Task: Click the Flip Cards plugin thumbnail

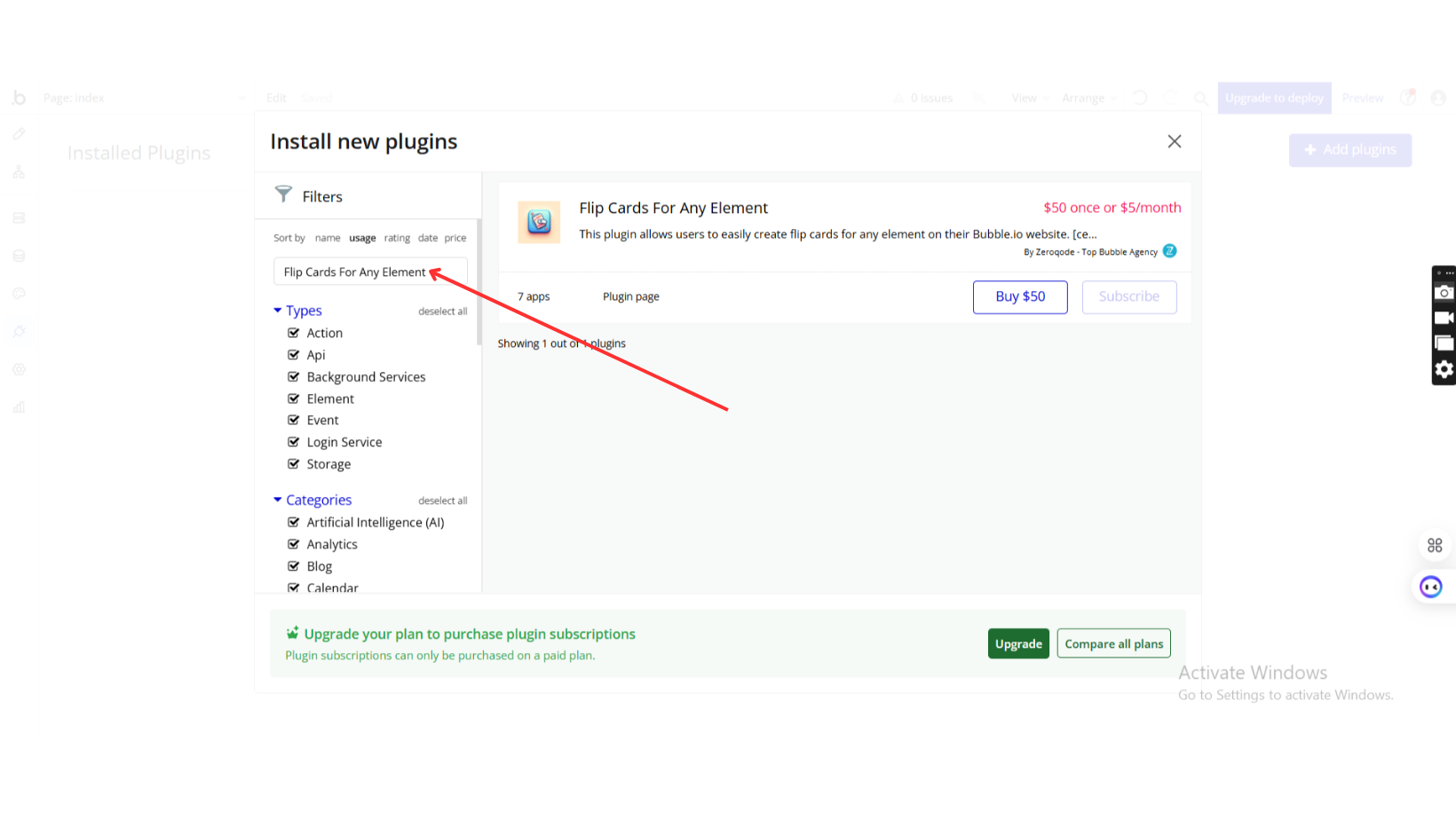Action: 539,222
